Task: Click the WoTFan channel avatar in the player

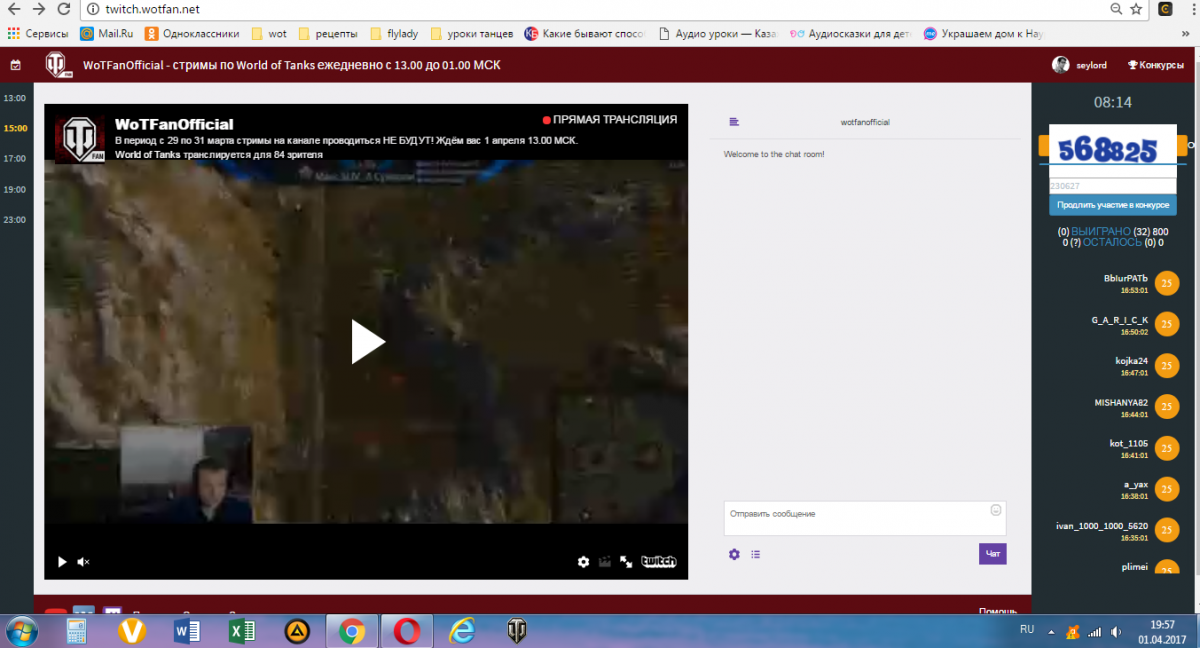Action: click(x=80, y=139)
